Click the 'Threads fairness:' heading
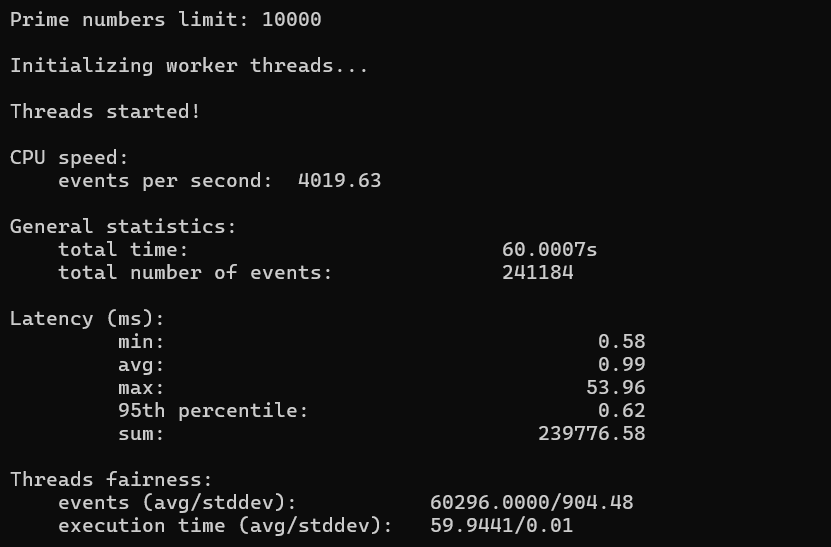 [111, 480]
